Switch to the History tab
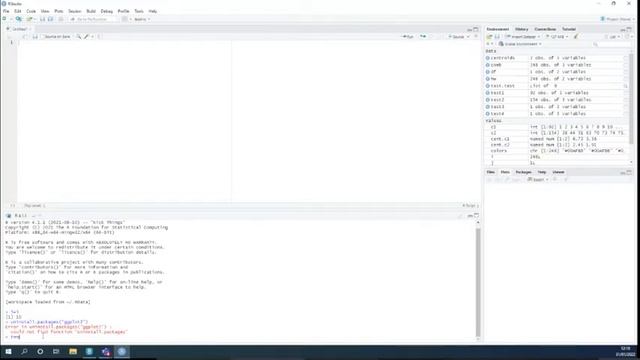 521,29
